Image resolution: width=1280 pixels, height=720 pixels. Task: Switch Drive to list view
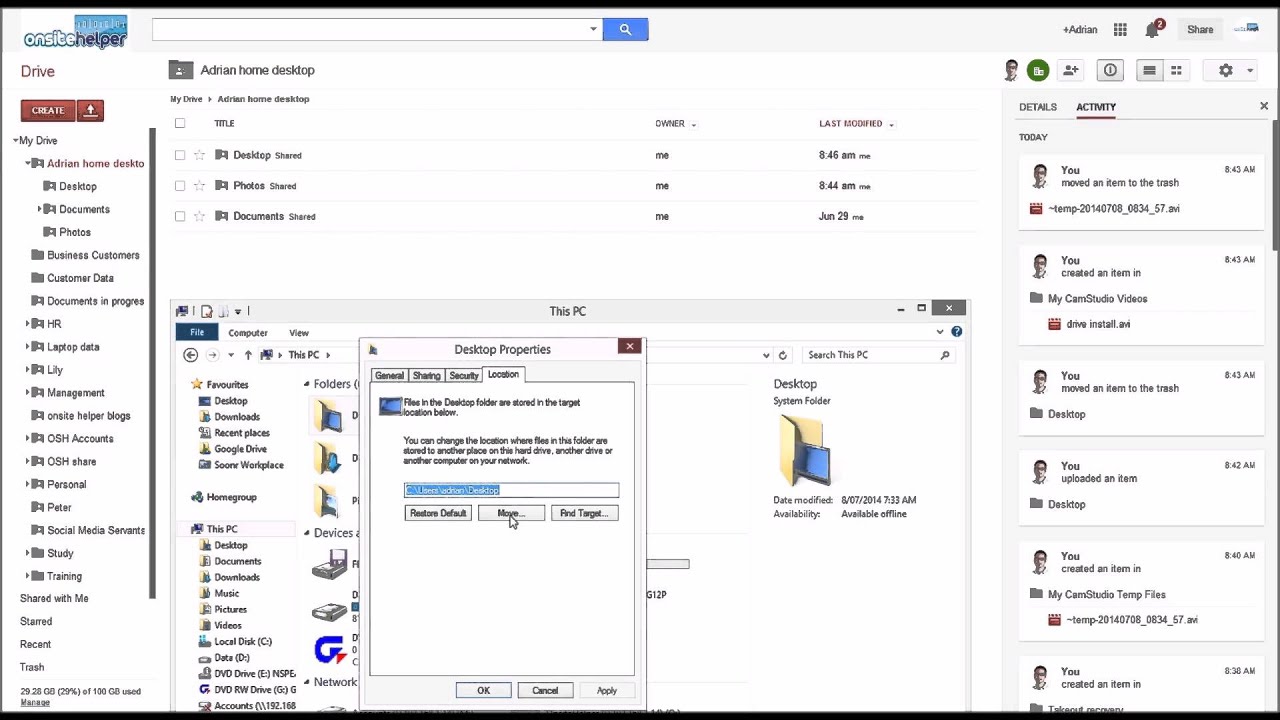coord(1149,70)
